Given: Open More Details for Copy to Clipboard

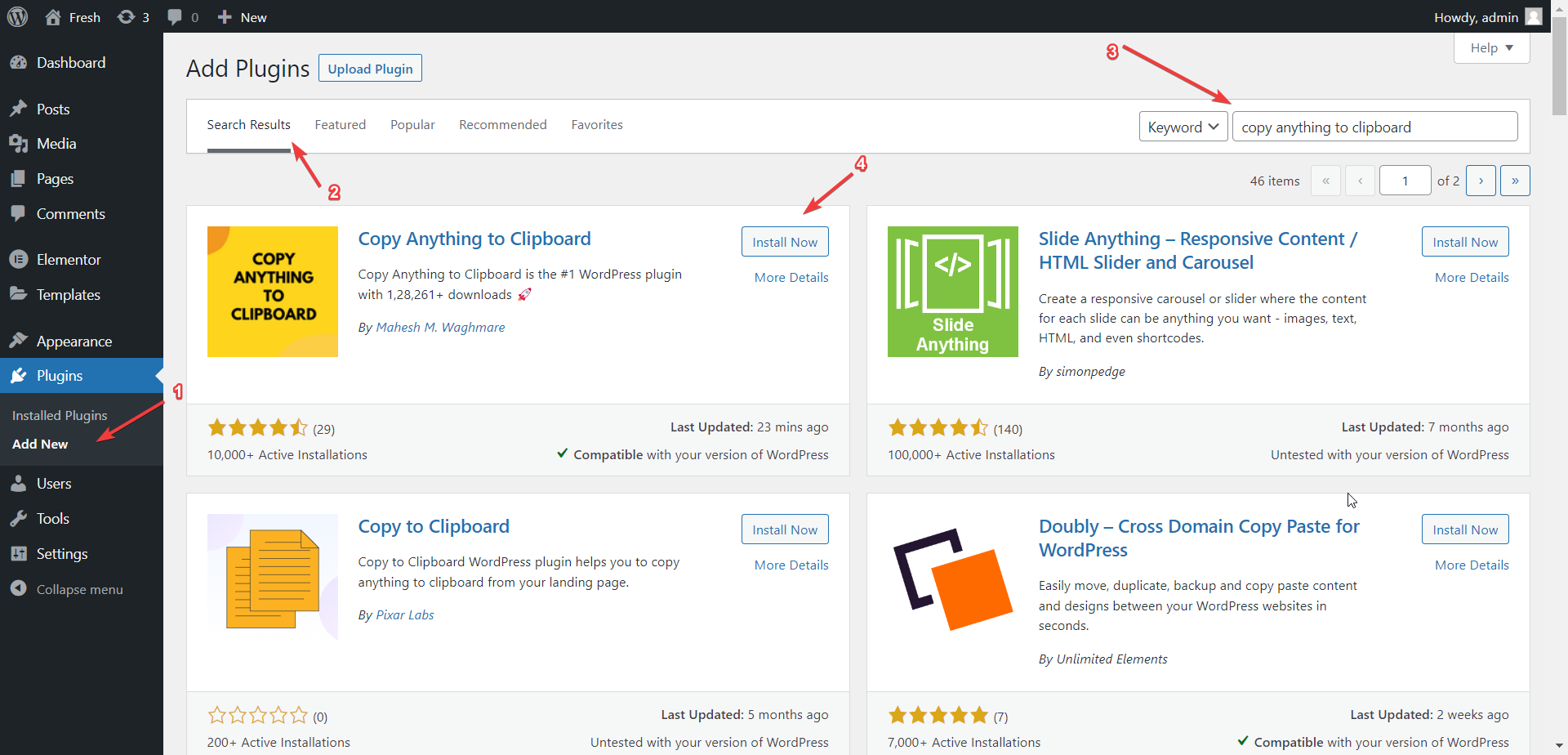Looking at the screenshot, I should (791, 565).
